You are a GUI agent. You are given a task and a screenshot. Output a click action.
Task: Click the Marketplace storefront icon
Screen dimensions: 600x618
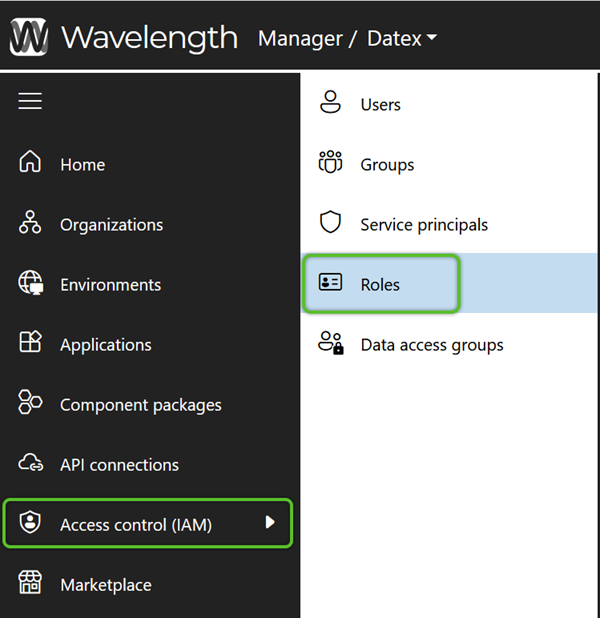pos(30,582)
